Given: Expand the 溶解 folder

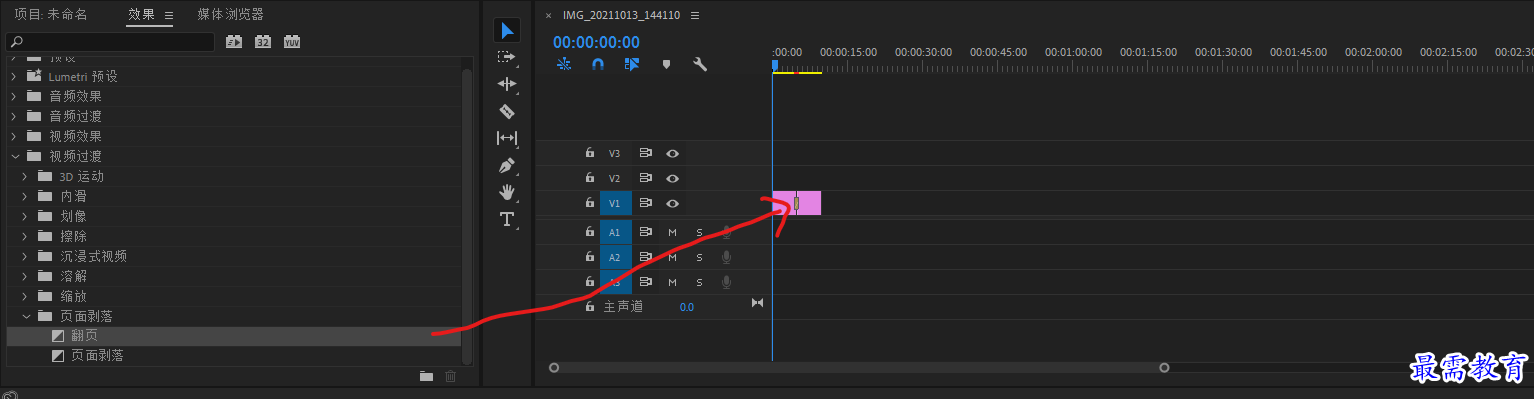Looking at the screenshot, I should coord(25,276).
